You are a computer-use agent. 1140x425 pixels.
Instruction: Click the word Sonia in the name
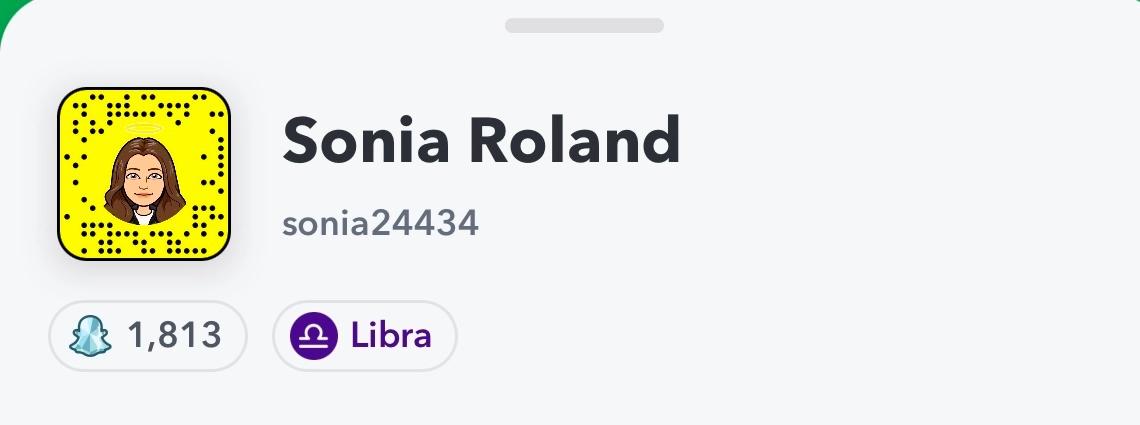point(367,140)
